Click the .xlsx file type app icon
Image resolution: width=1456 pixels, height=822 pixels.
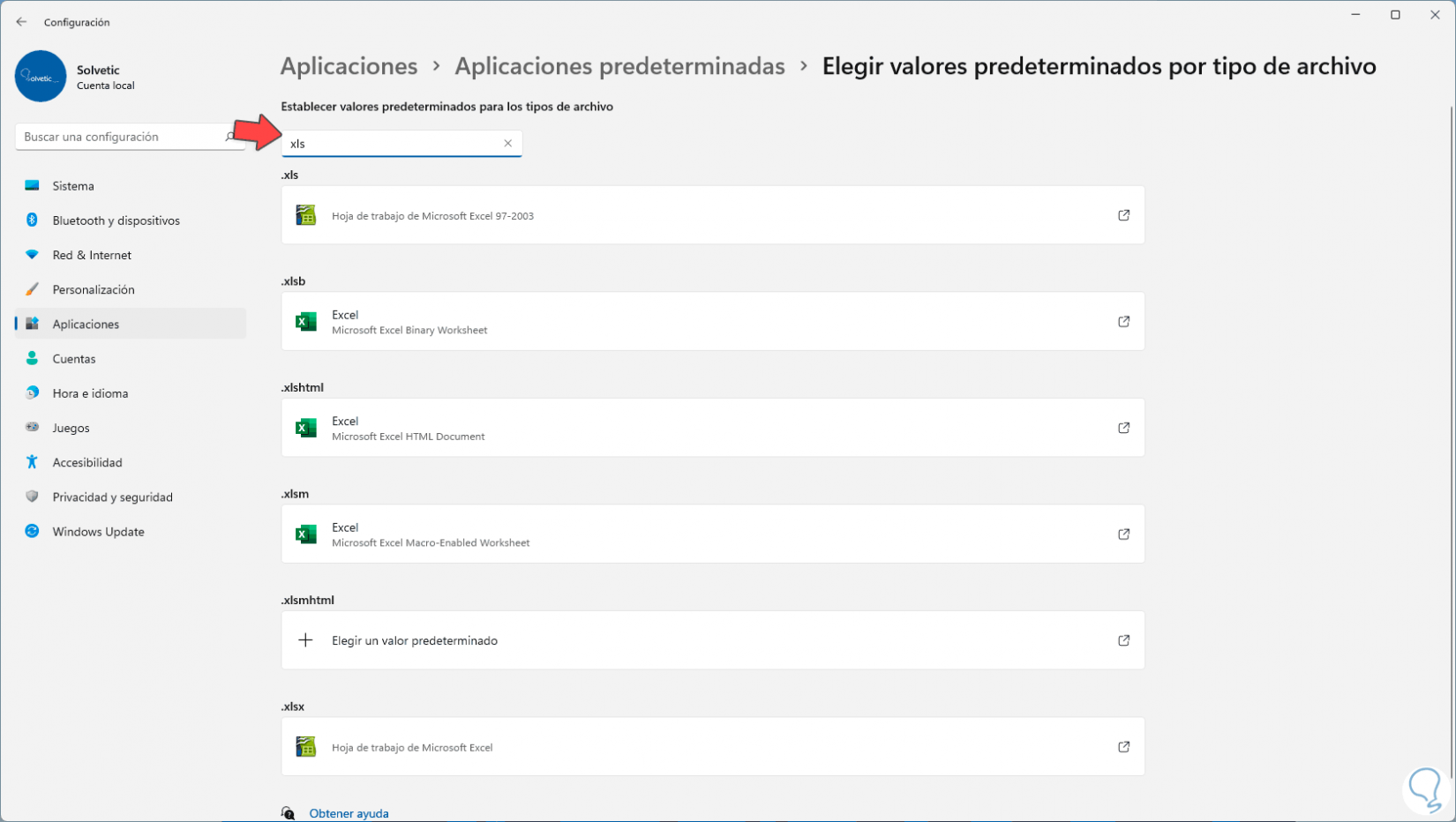click(306, 747)
